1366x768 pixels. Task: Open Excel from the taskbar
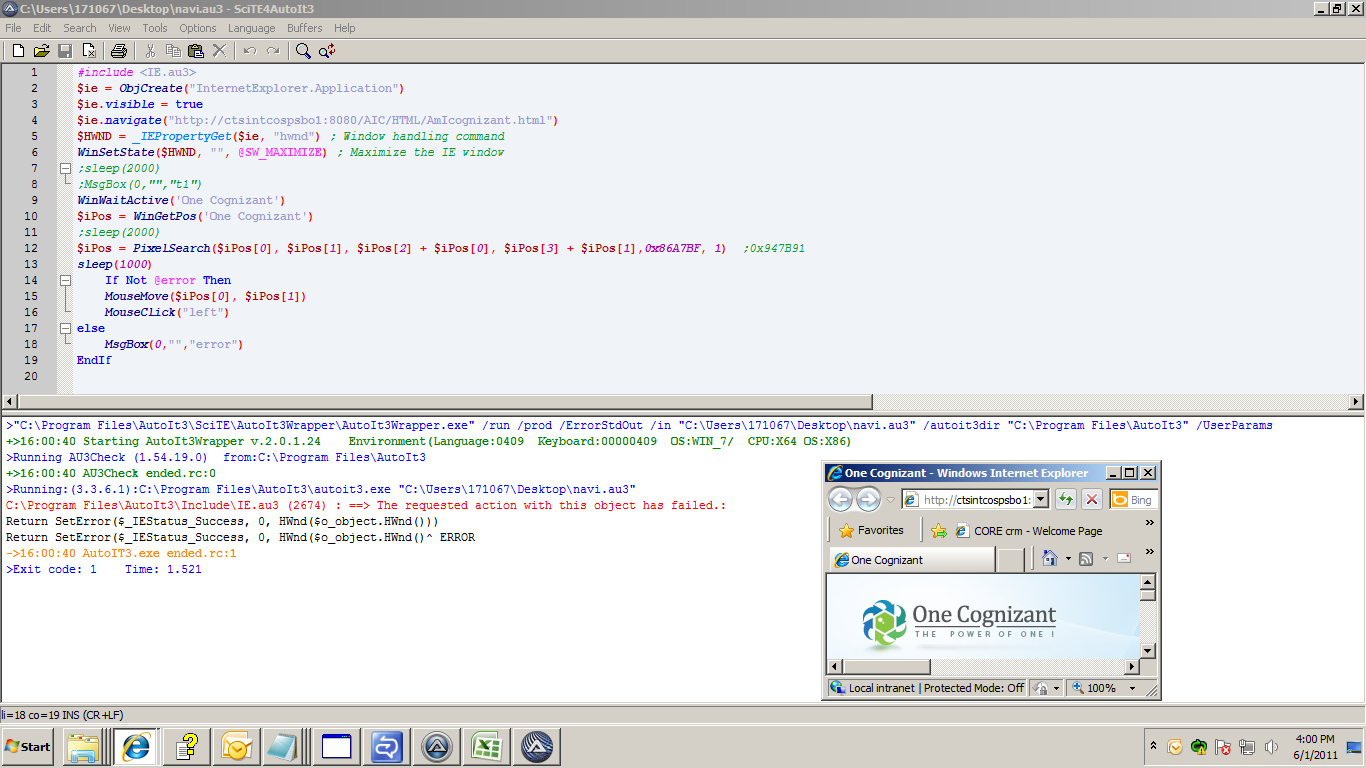[486, 746]
